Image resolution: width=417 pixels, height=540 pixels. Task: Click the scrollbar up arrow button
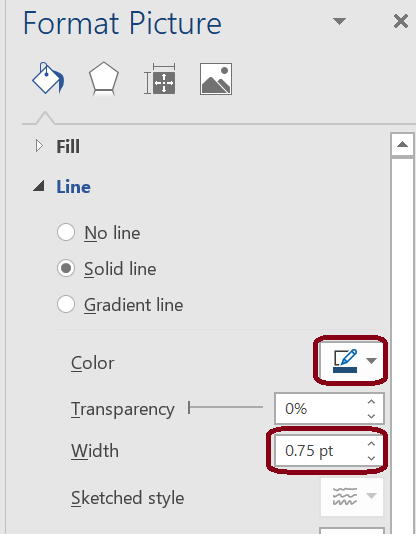pos(402,144)
